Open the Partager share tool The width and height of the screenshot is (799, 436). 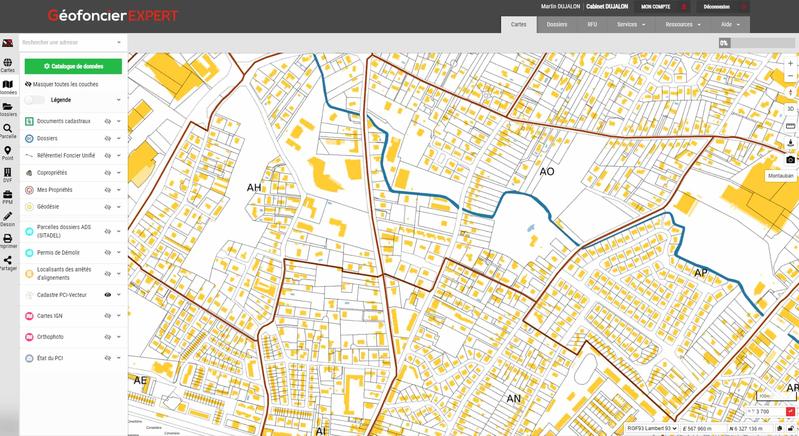(7, 263)
